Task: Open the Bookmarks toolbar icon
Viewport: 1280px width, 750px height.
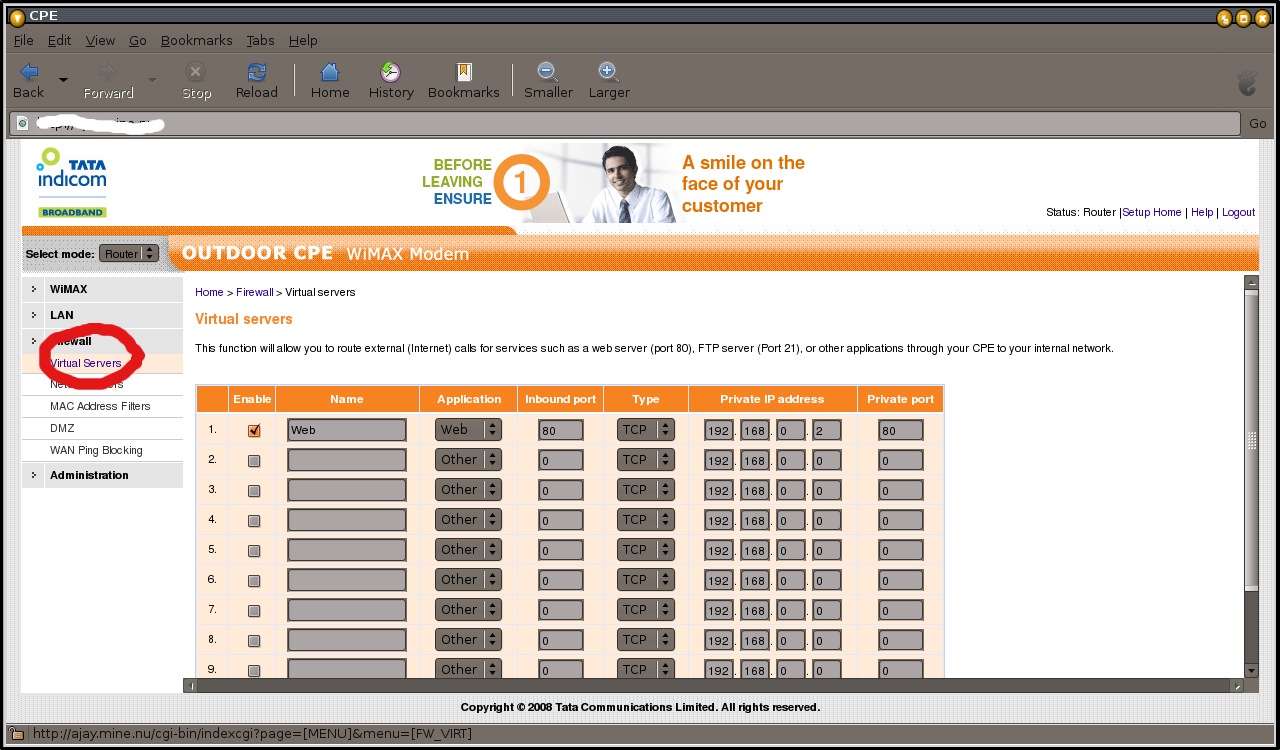Action: 464,72
